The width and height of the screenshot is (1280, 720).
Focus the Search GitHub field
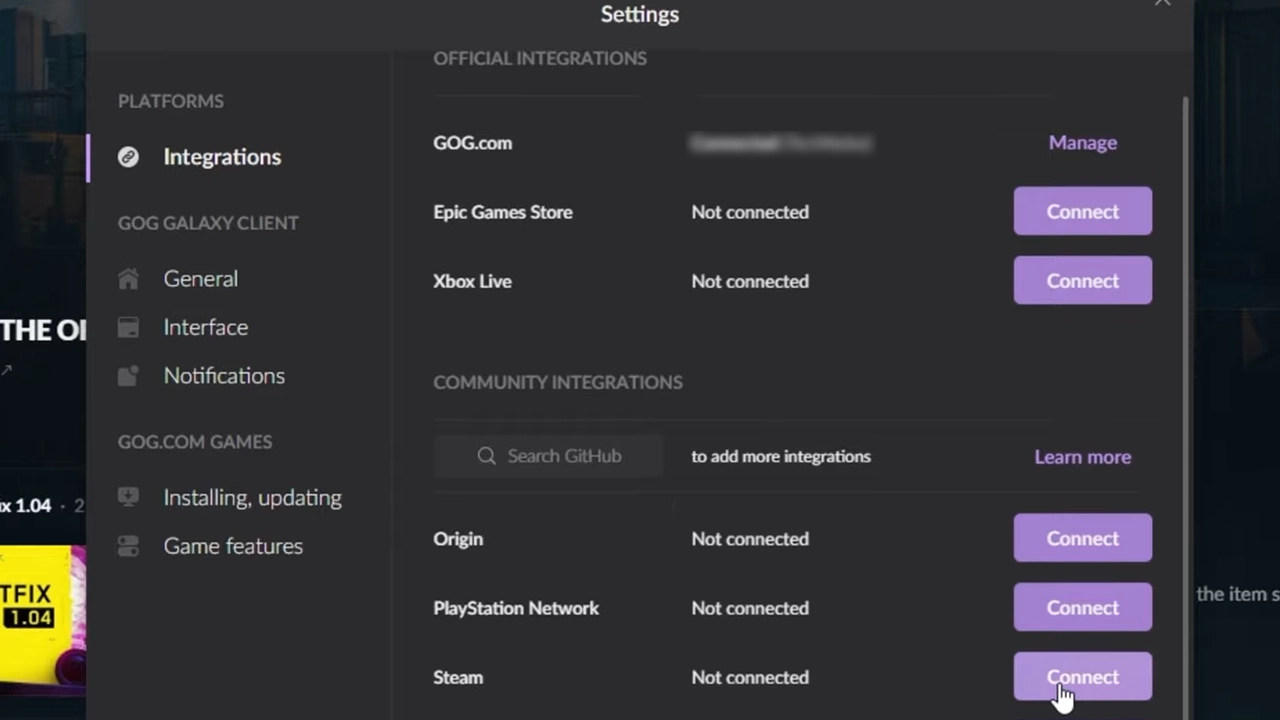pos(548,456)
